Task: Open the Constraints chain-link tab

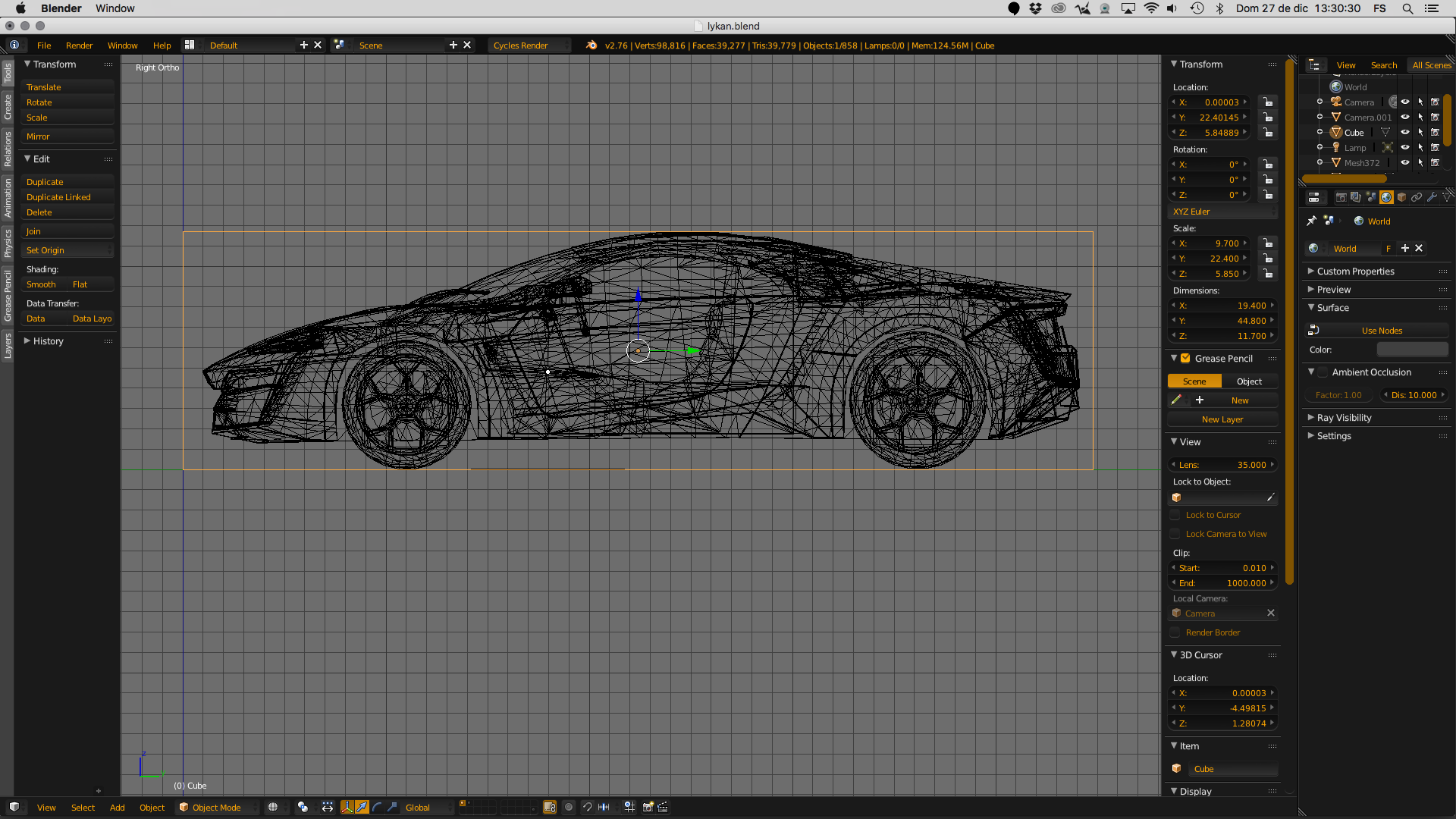Action: pyautogui.click(x=1417, y=197)
